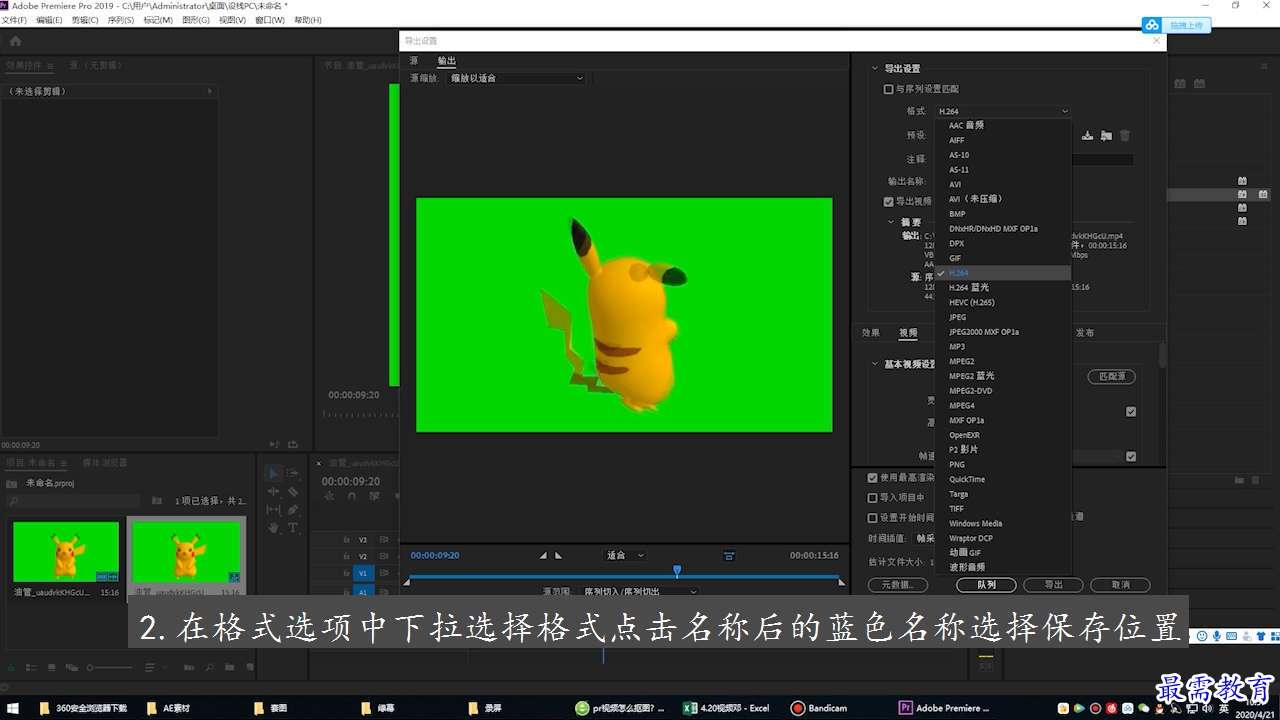Click the import preset icon
This screenshot has height=720, width=1280.
[x=1106, y=135]
